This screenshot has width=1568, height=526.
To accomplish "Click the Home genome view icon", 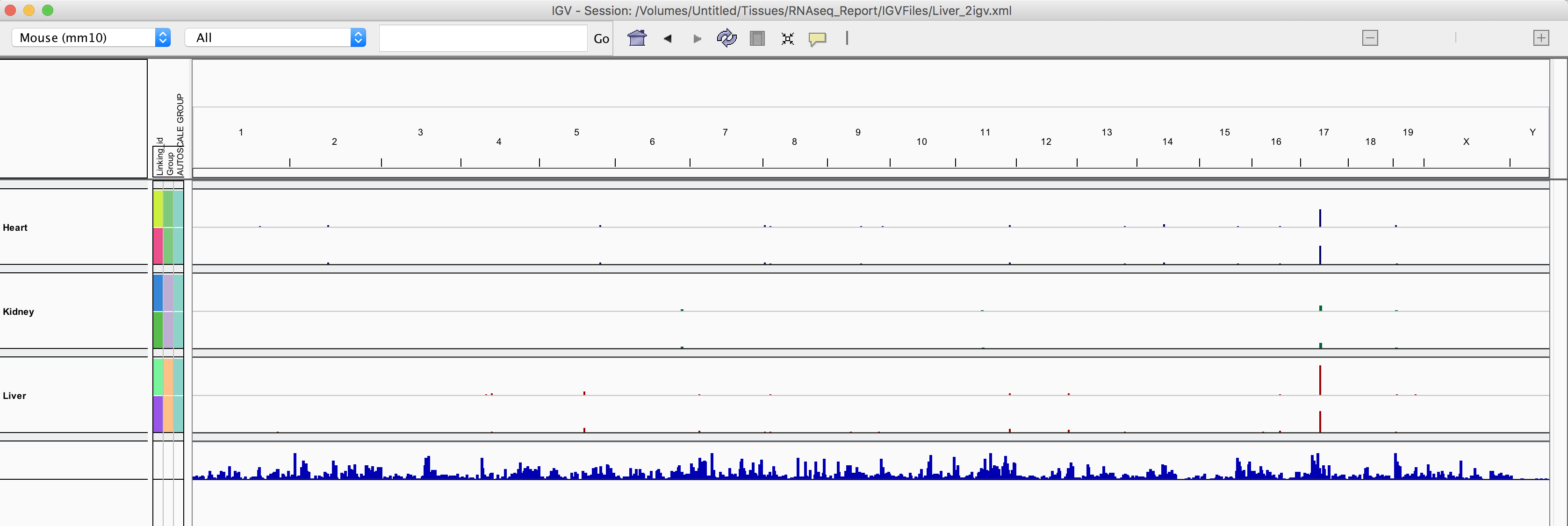I will pyautogui.click(x=637, y=38).
